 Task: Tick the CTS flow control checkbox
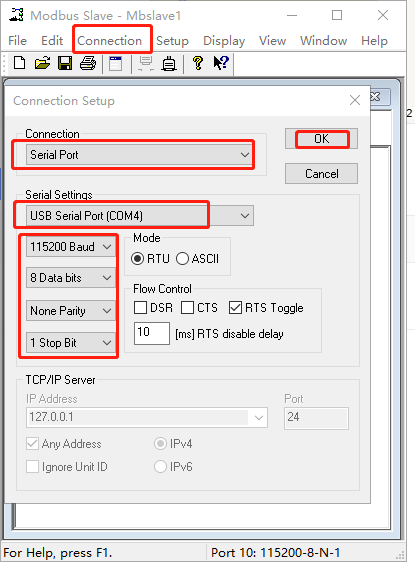[187, 308]
